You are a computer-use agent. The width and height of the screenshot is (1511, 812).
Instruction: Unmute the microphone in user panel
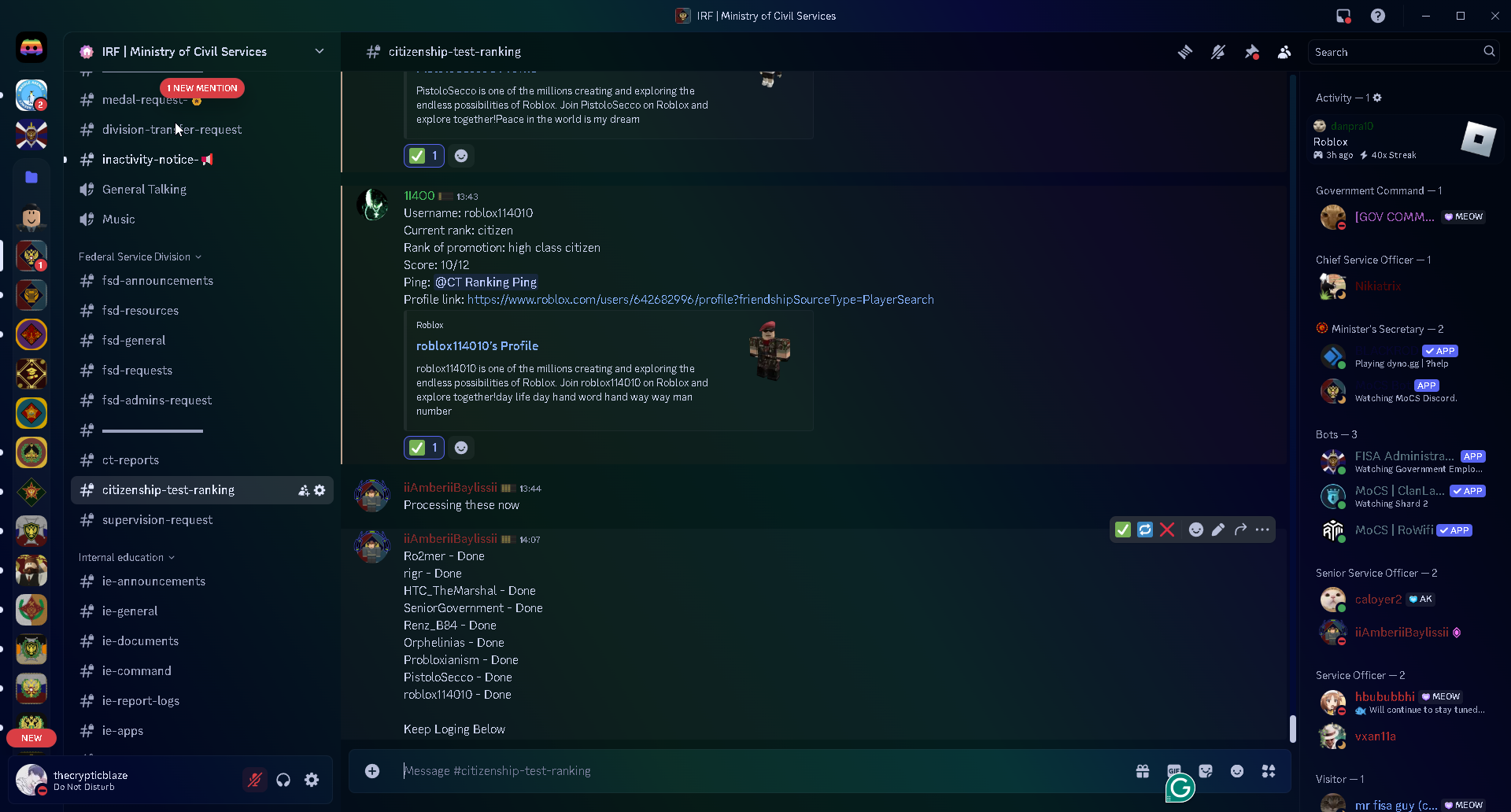point(255,780)
